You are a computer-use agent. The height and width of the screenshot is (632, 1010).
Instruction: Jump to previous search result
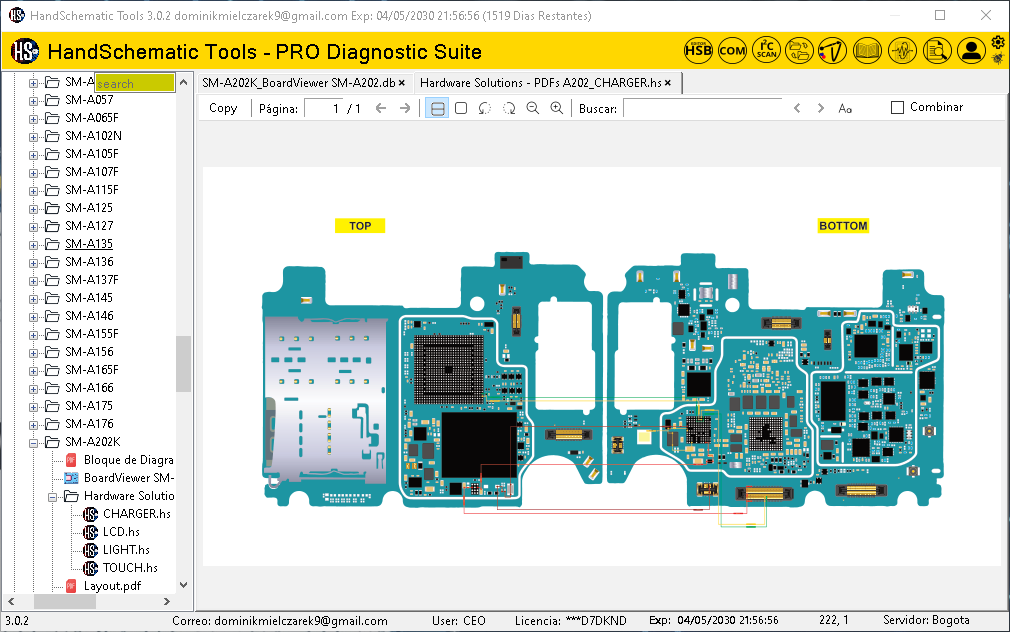coord(797,108)
